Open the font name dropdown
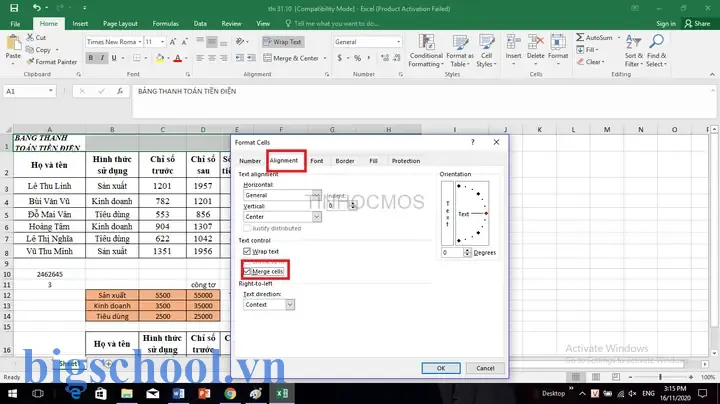This screenshot has width=720, height=404. 140,42
